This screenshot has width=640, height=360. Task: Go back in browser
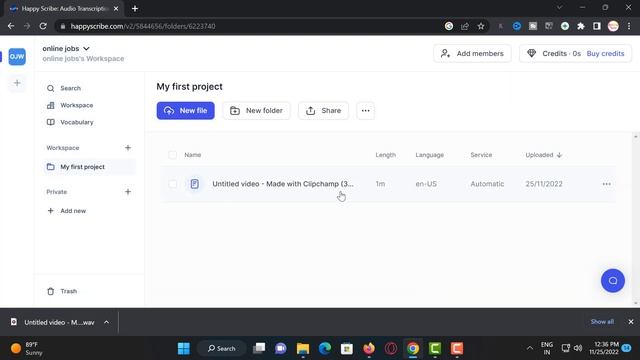tap(11, 26)
